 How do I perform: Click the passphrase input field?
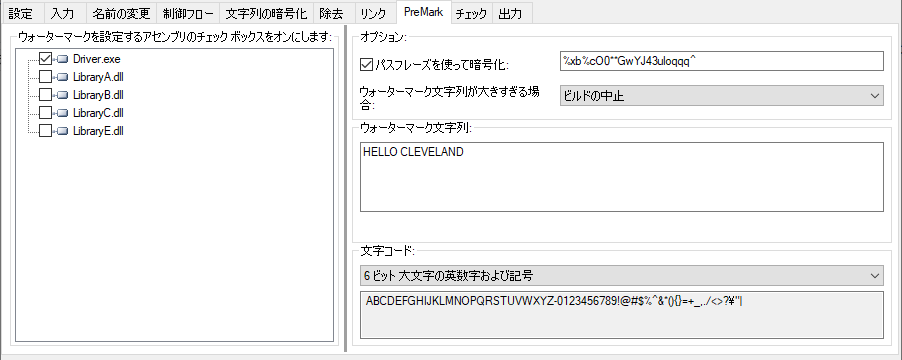pos(721,61)
